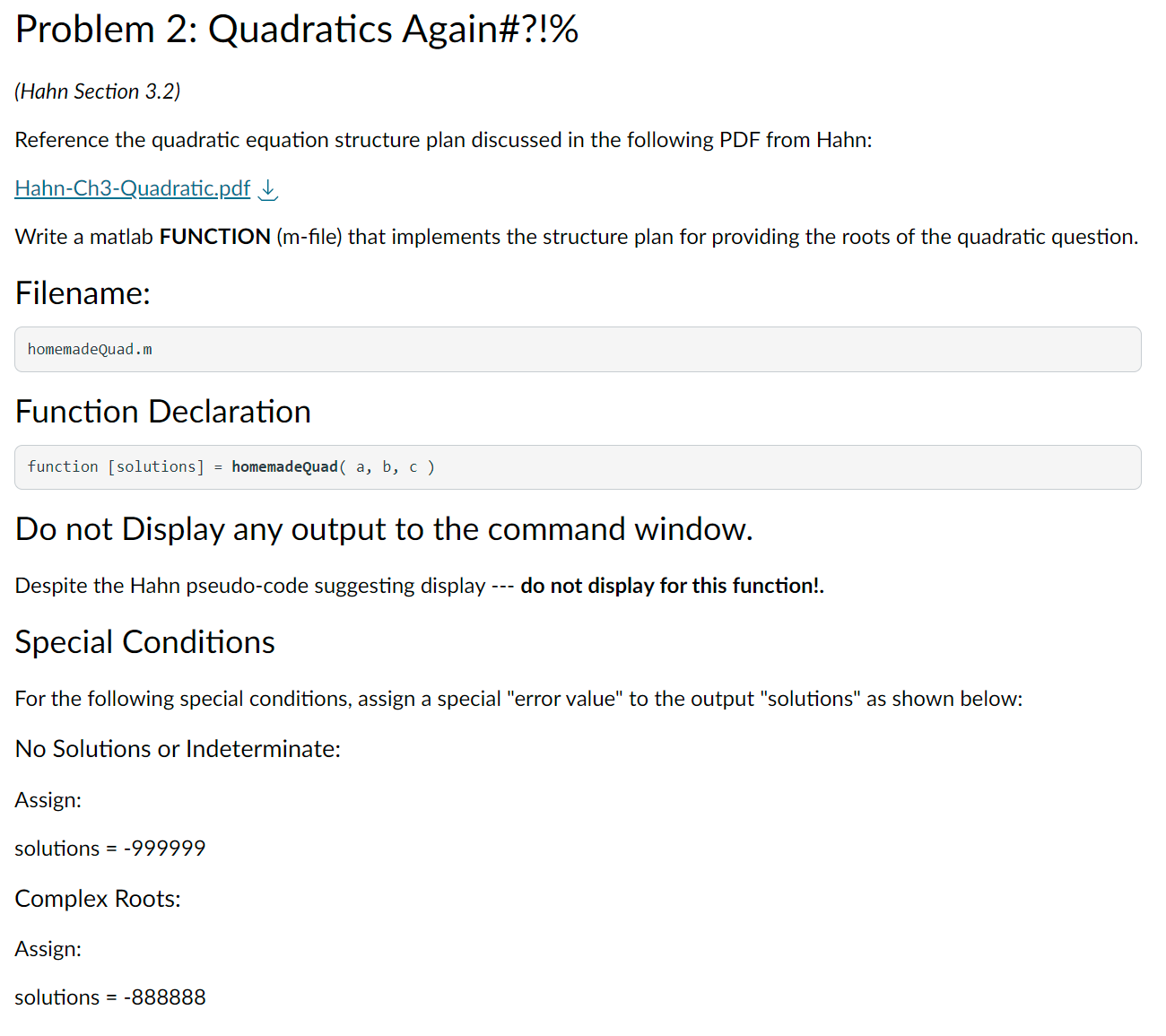
Task: Click the 'Reference the quadratic equation' sentence
Action: [x=444, y=140]
